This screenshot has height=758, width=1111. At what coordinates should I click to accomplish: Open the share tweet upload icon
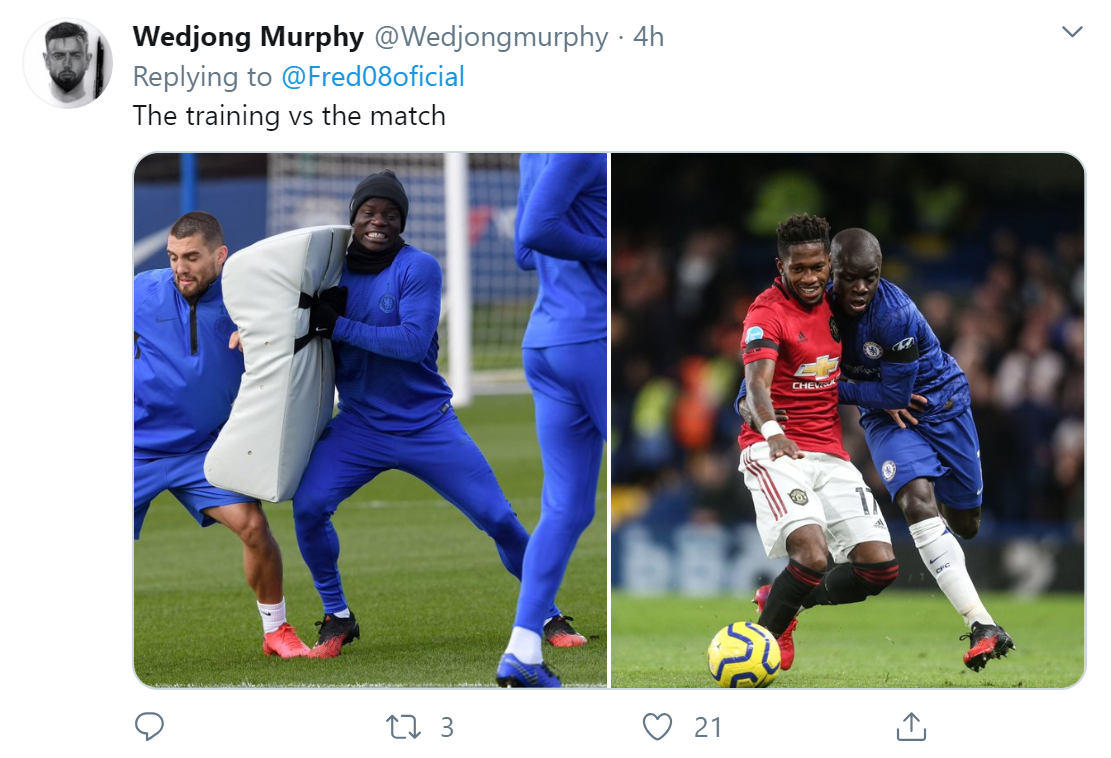[x=911, y=727]
